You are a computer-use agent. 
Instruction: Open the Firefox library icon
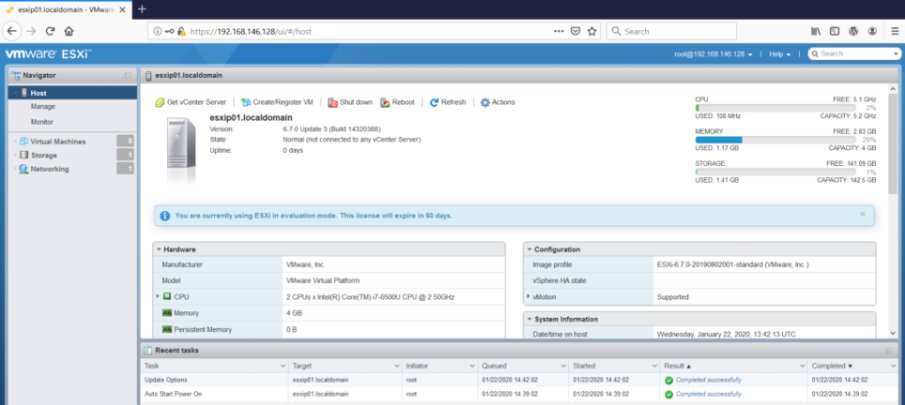tap(816, 31)
